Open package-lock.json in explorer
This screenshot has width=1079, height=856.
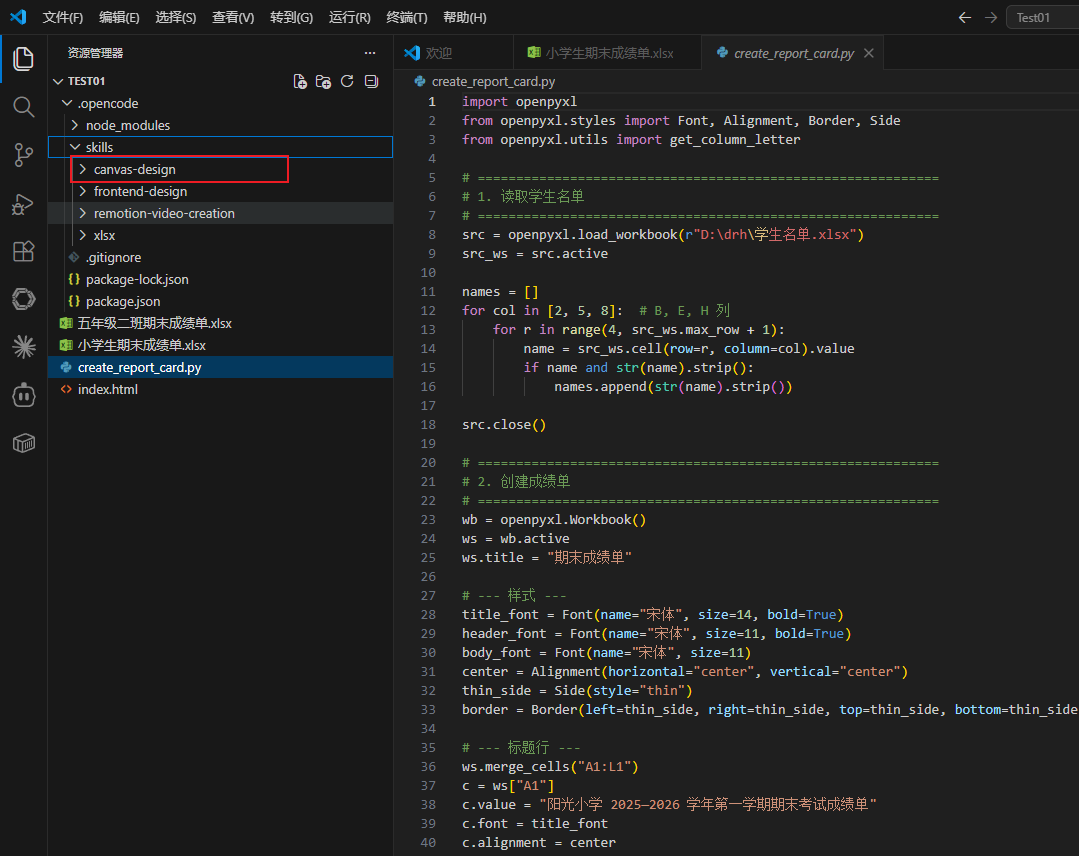[x=220, y=279]
